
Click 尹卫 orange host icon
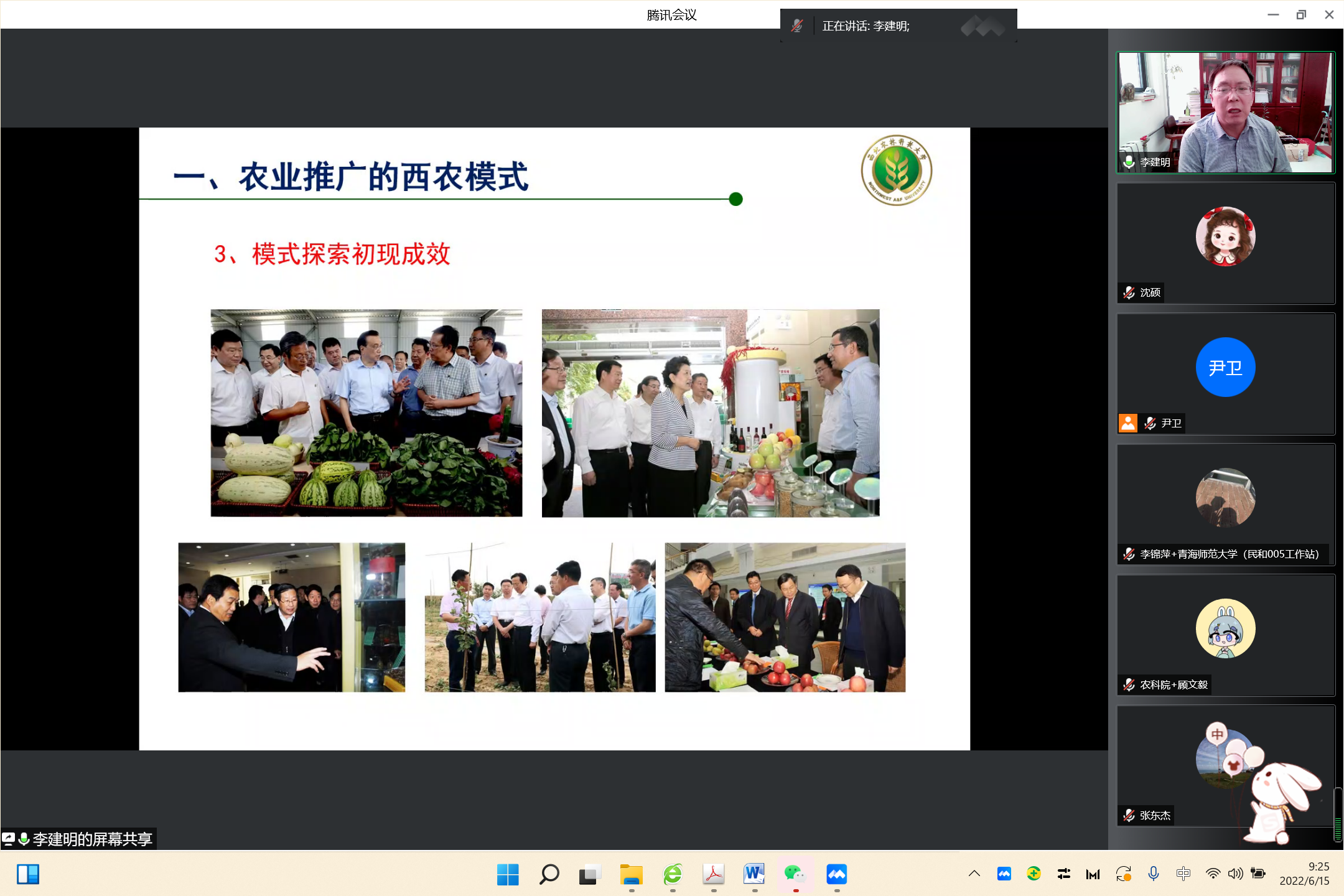point(1128,423)
